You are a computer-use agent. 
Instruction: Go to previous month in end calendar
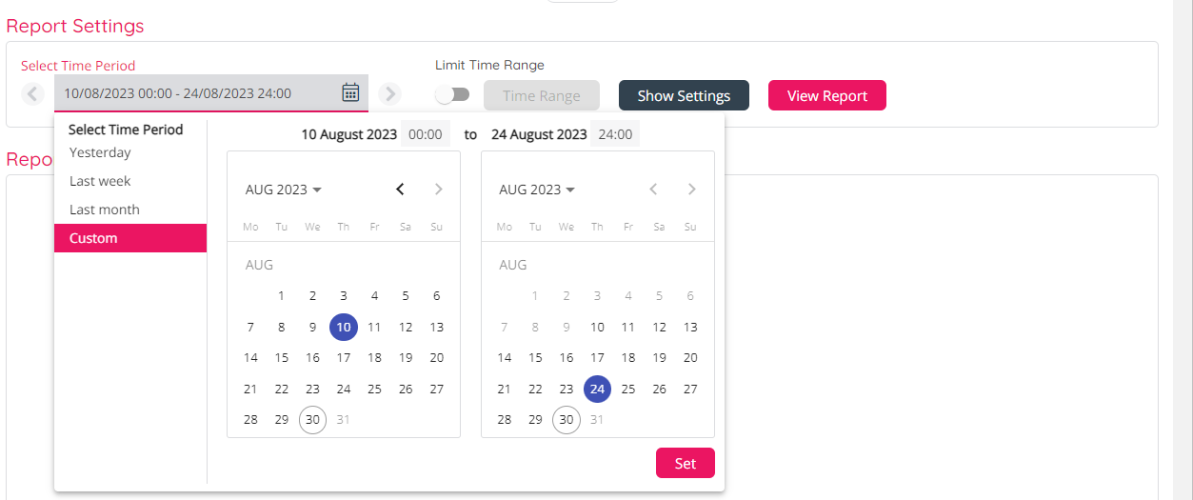tap(653, 189)
